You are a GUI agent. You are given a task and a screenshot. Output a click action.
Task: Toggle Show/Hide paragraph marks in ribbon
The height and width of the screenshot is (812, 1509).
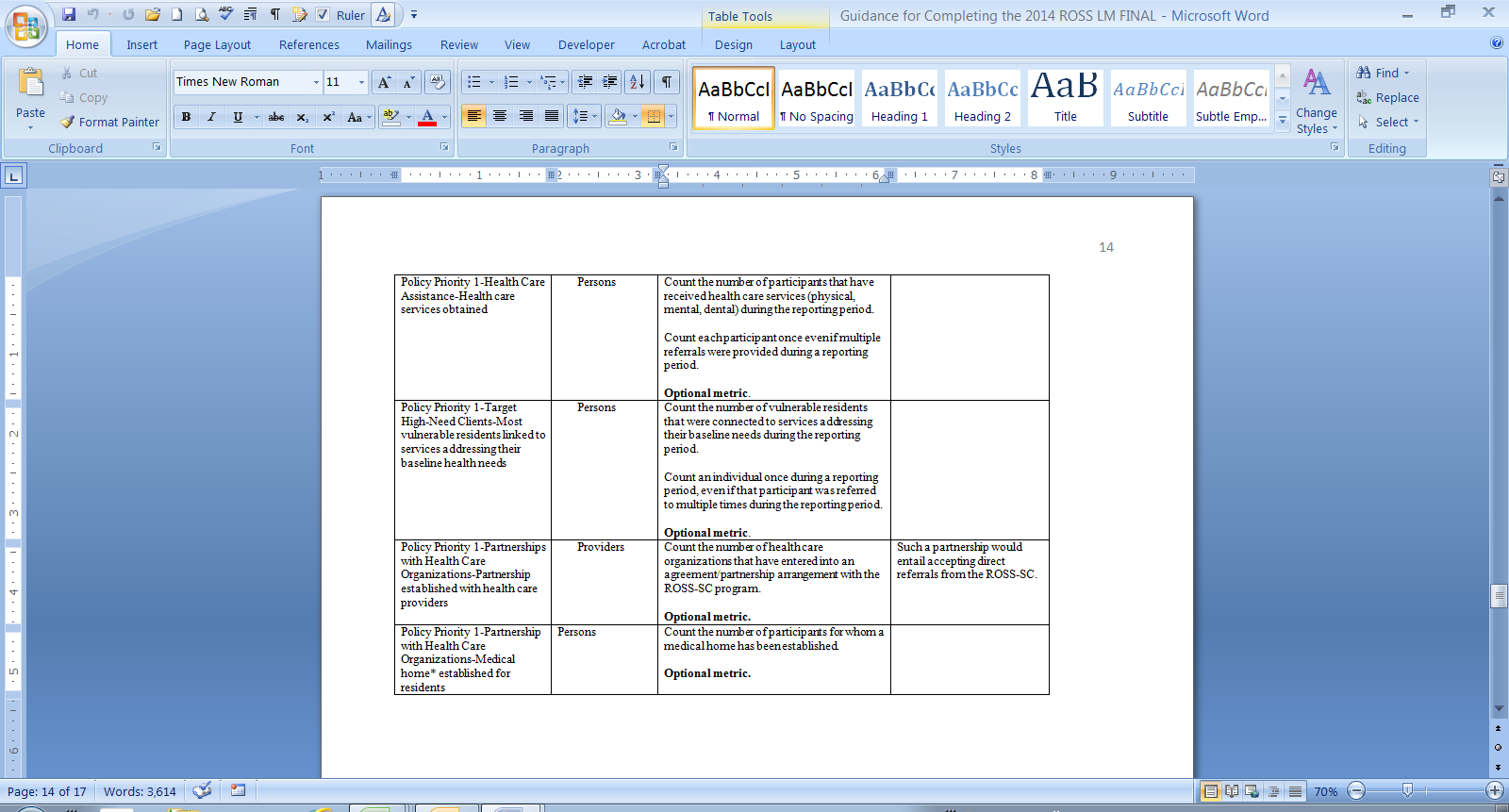click(x=667, y=82)
